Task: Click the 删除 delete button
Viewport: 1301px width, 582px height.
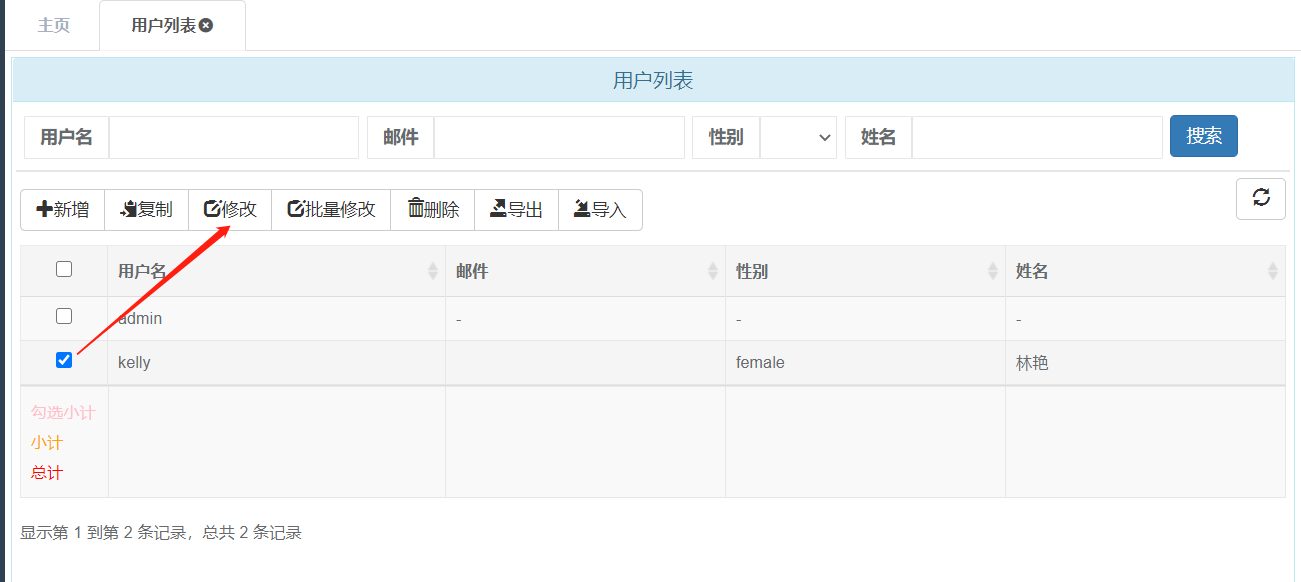Action: click(433, 210)
